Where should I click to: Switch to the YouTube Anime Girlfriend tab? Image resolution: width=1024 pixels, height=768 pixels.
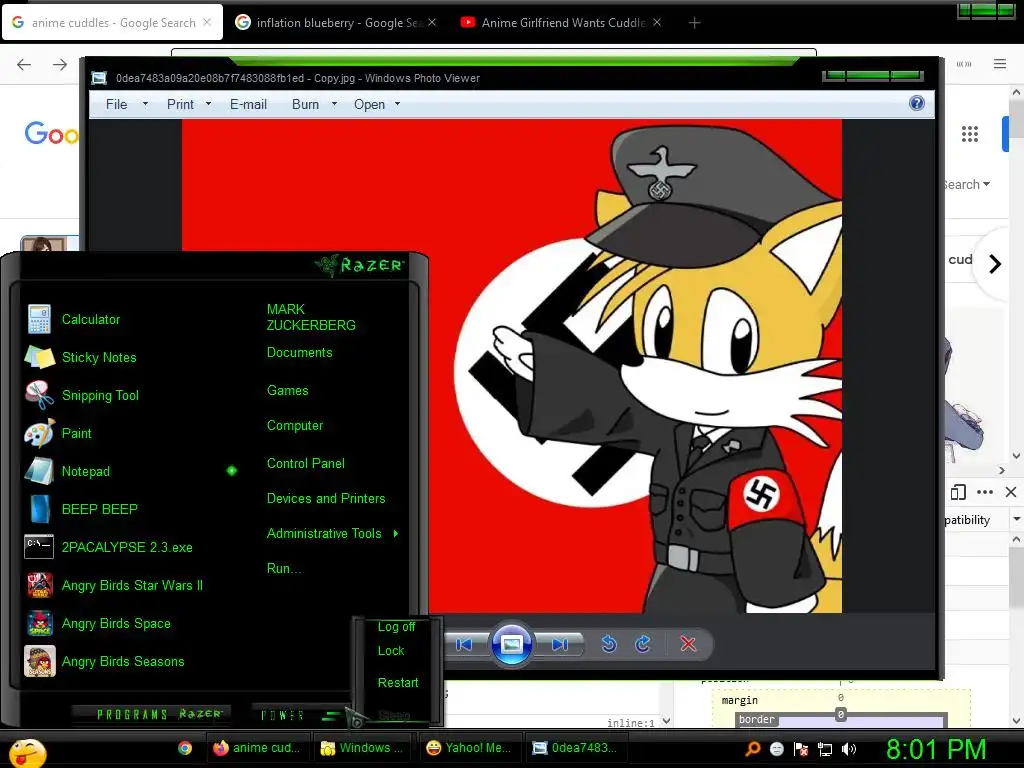pos(560,22)
